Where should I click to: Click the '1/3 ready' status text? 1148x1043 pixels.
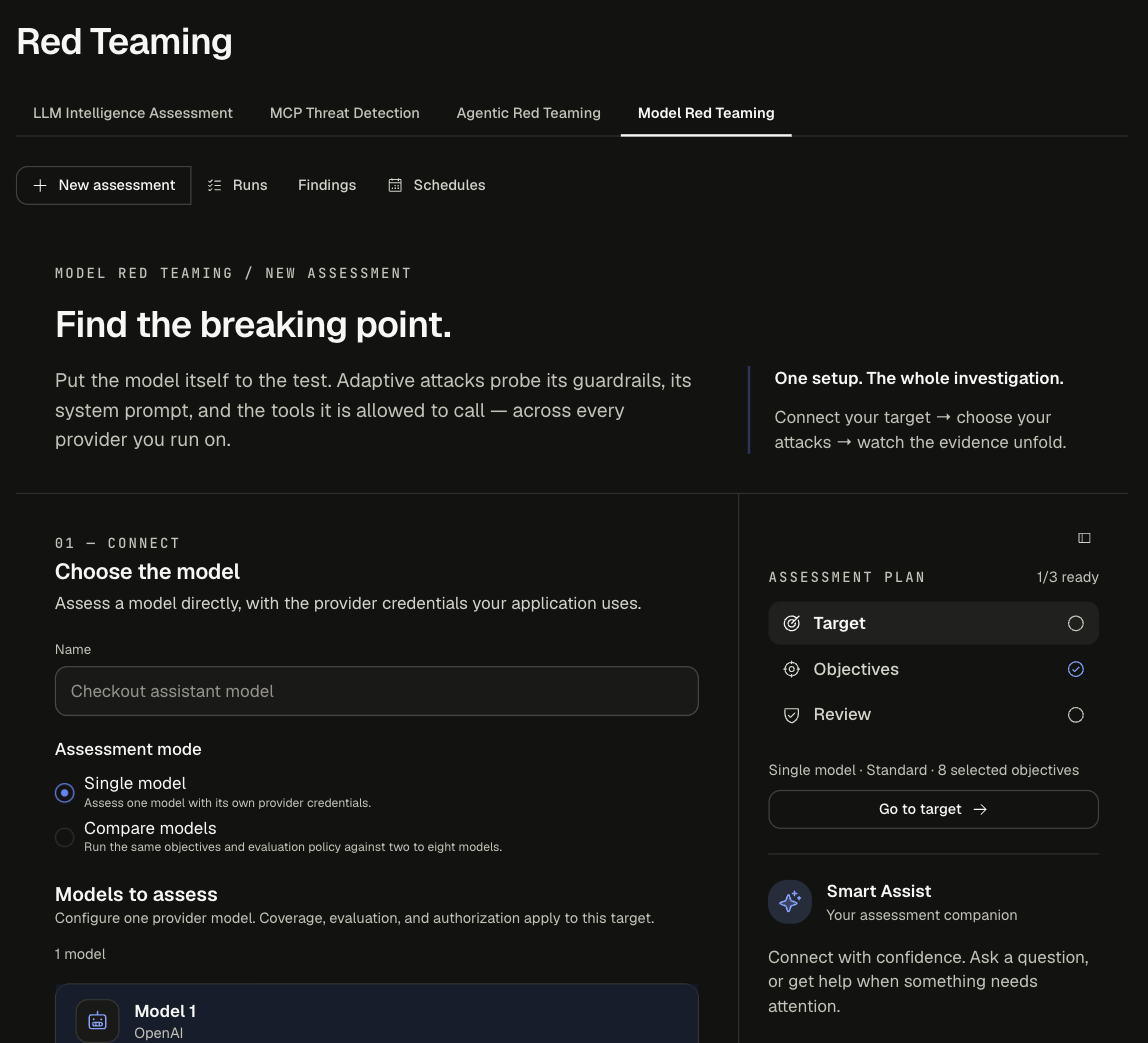(x=1067, y=577)
